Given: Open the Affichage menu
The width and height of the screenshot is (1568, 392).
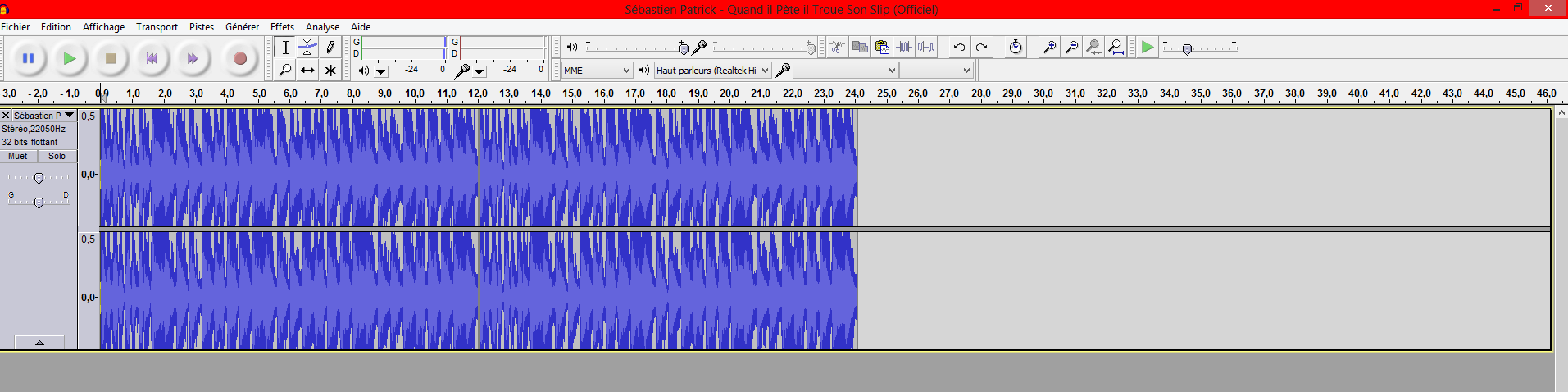Looking at the screenshot, I should point(103,27).
